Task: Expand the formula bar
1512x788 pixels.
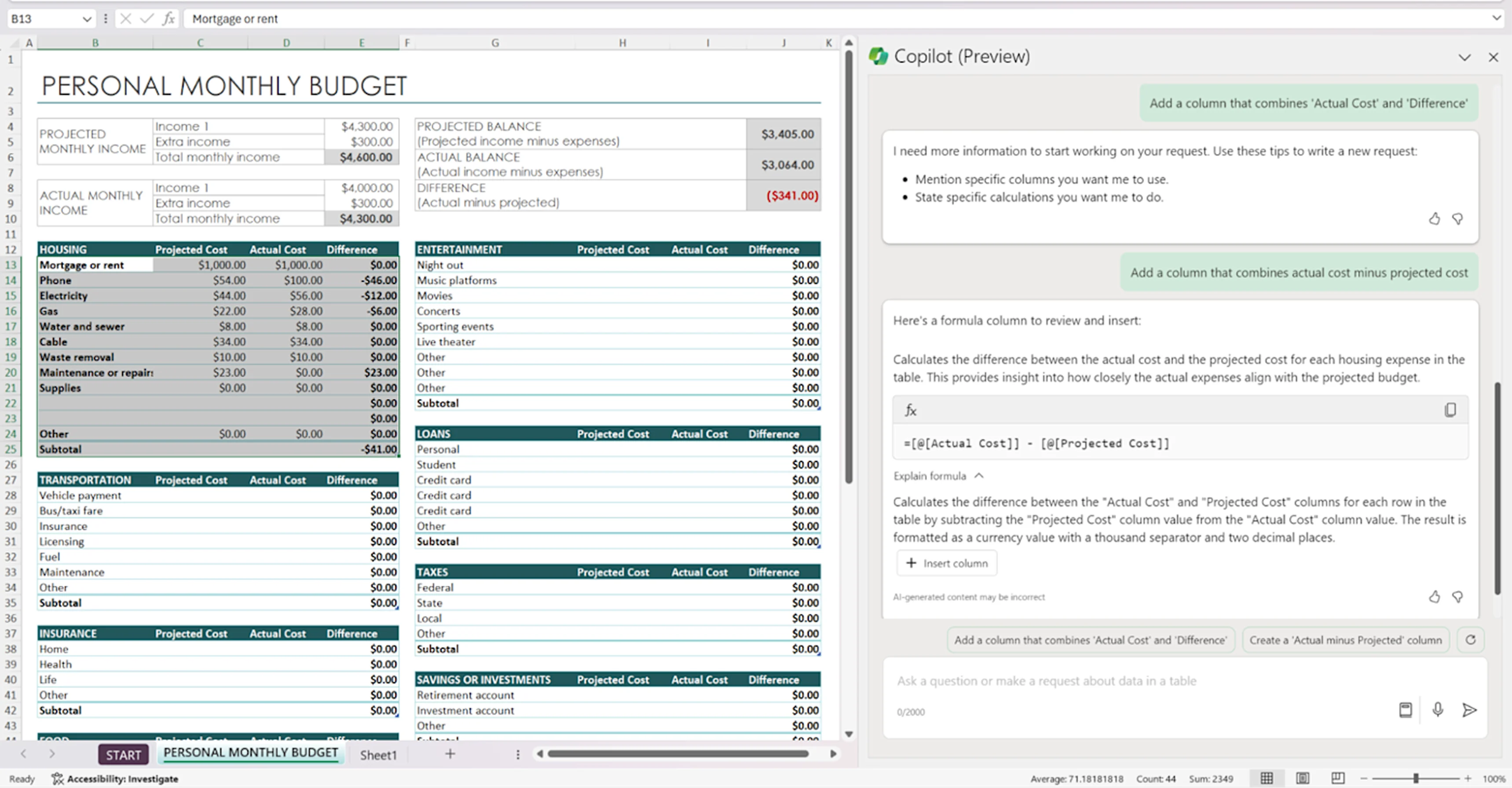Action: pos(1496,18)
